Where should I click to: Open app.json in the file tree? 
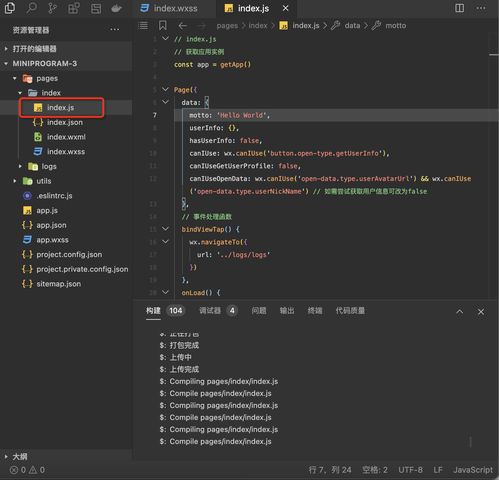[51, 225]
